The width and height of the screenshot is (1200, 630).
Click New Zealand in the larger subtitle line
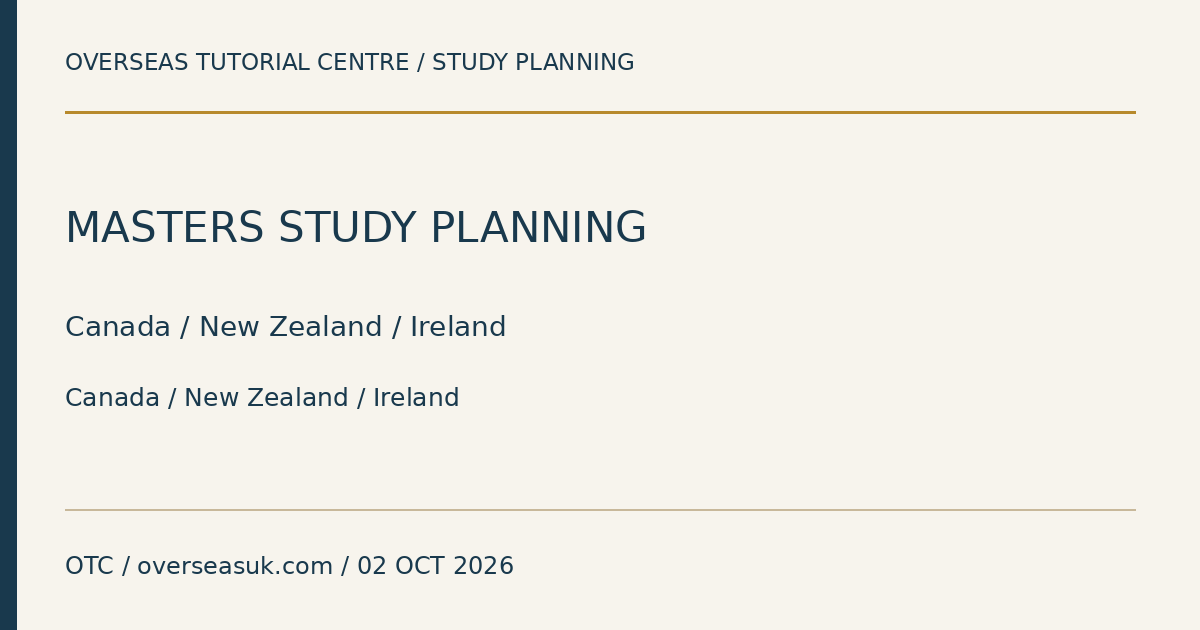click(x=291, y=328)
